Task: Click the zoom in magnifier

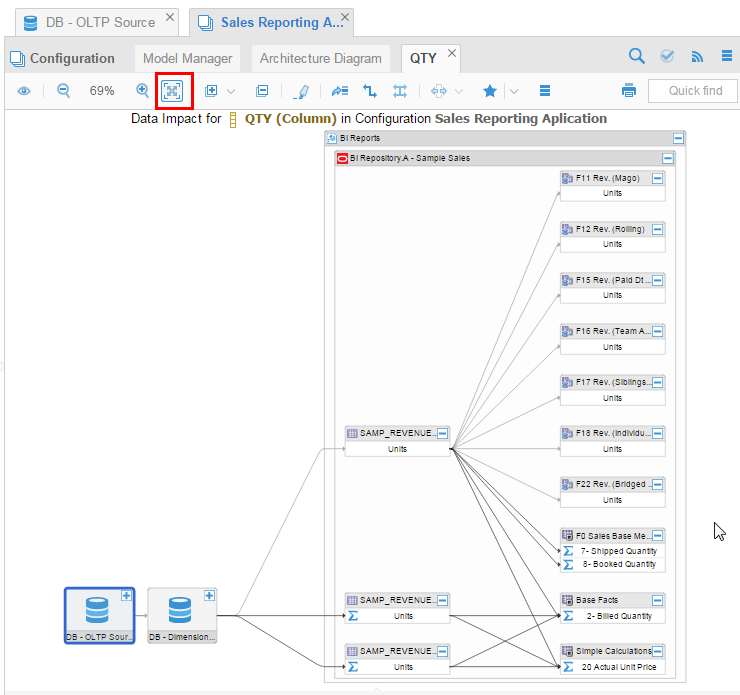Action: (142, 90)
